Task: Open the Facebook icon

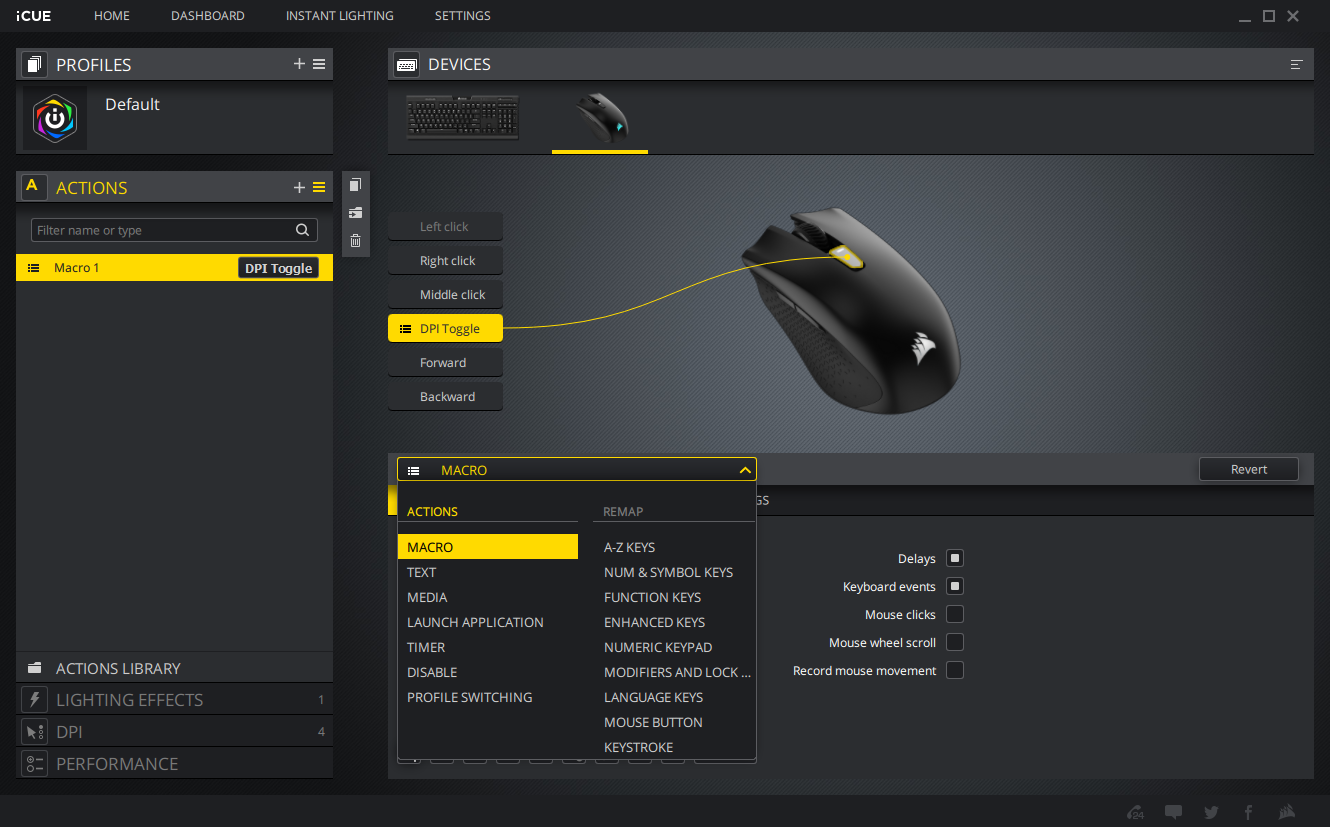Action: pos(1248,812)
